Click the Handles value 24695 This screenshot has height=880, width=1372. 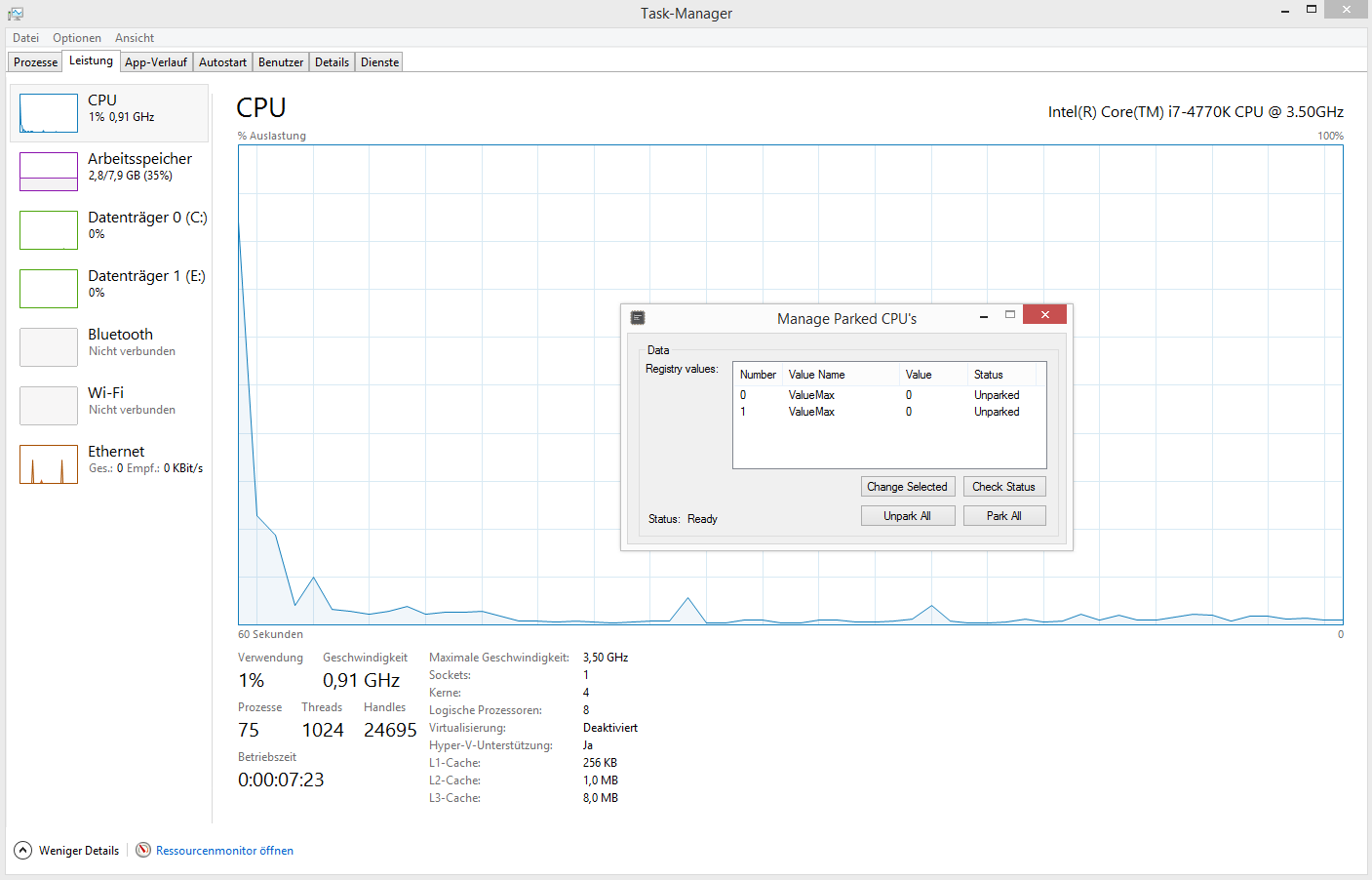pos(390,730)
